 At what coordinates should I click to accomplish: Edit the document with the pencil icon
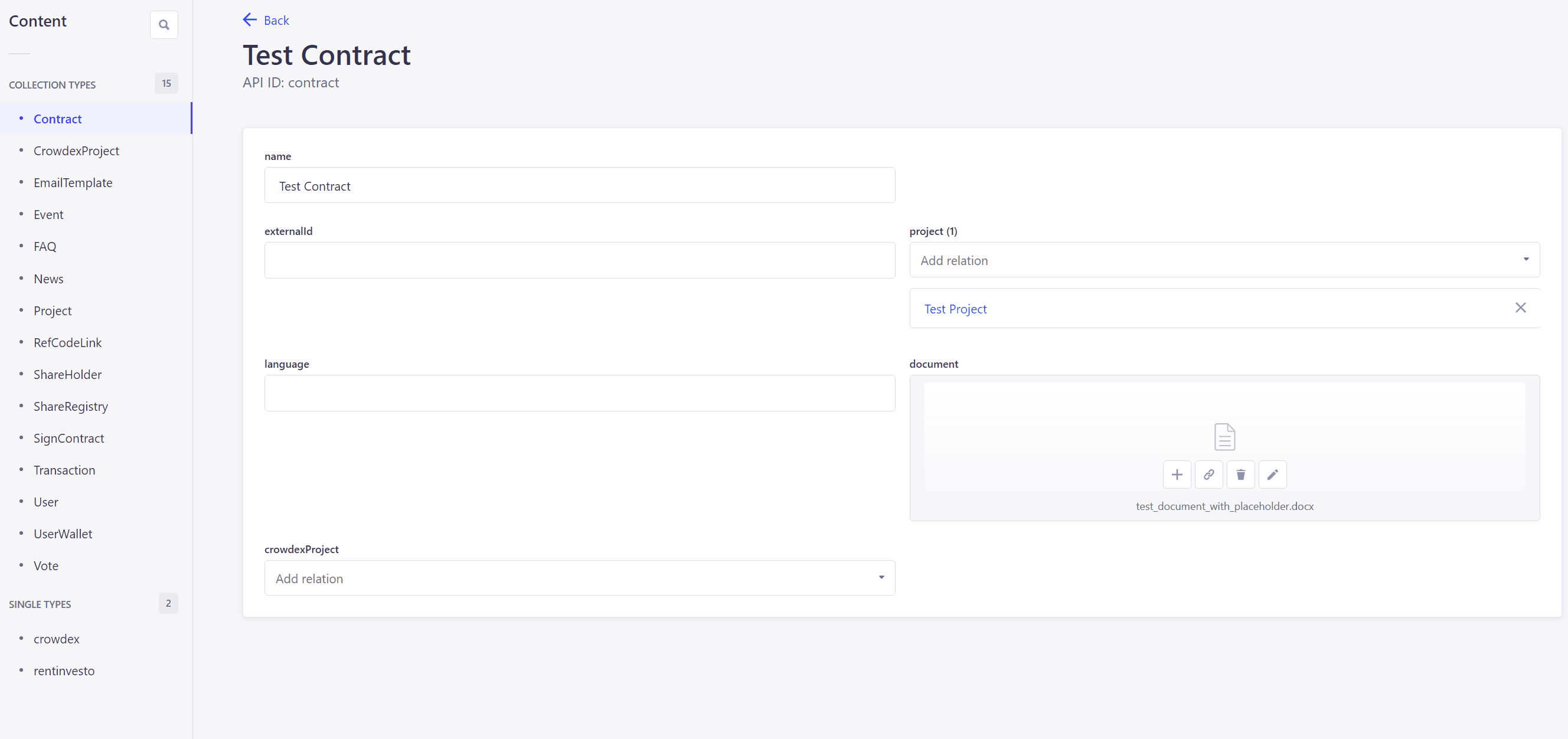1272,474
